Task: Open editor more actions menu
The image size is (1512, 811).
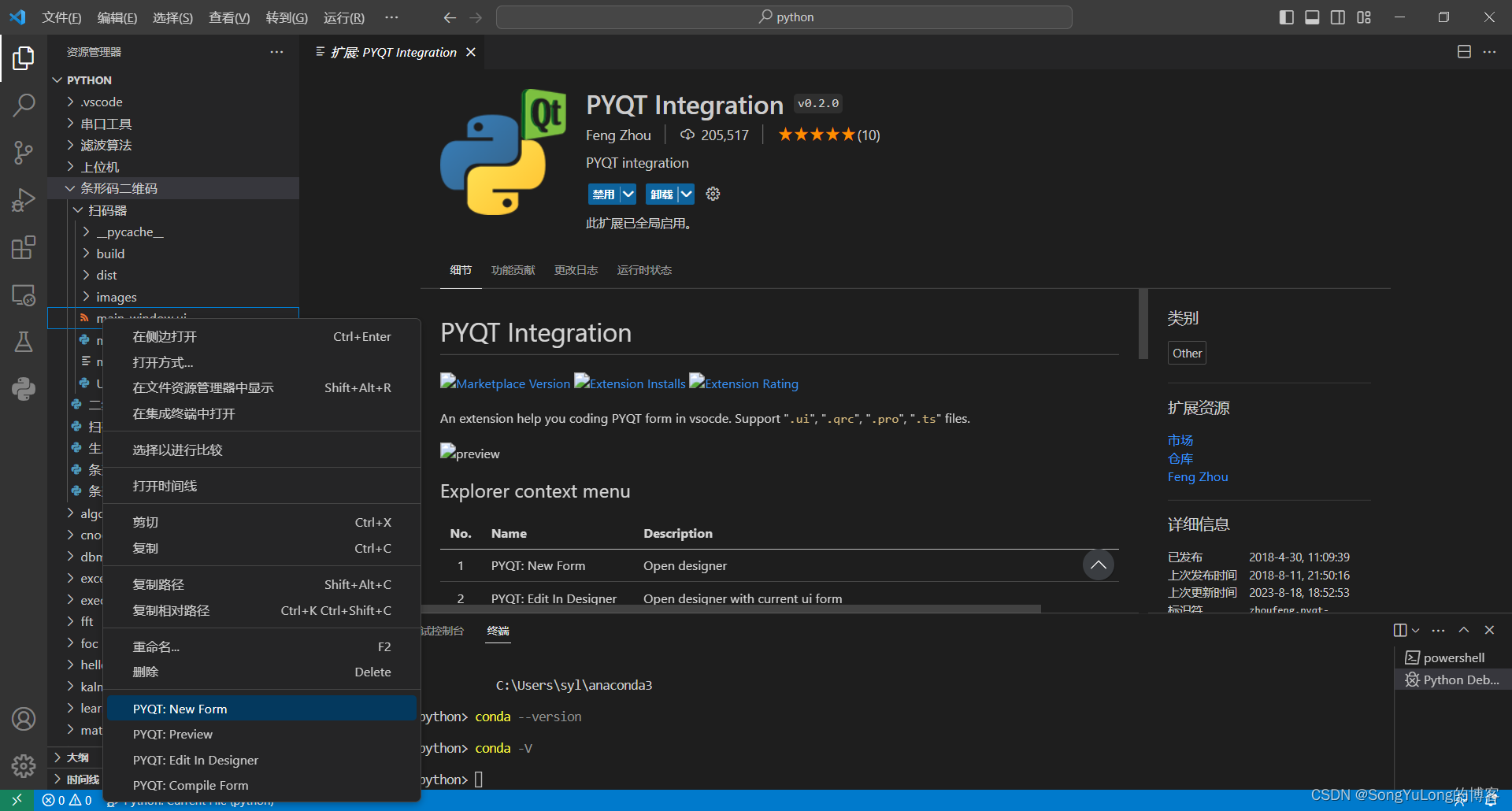Action: (1489, 52)
